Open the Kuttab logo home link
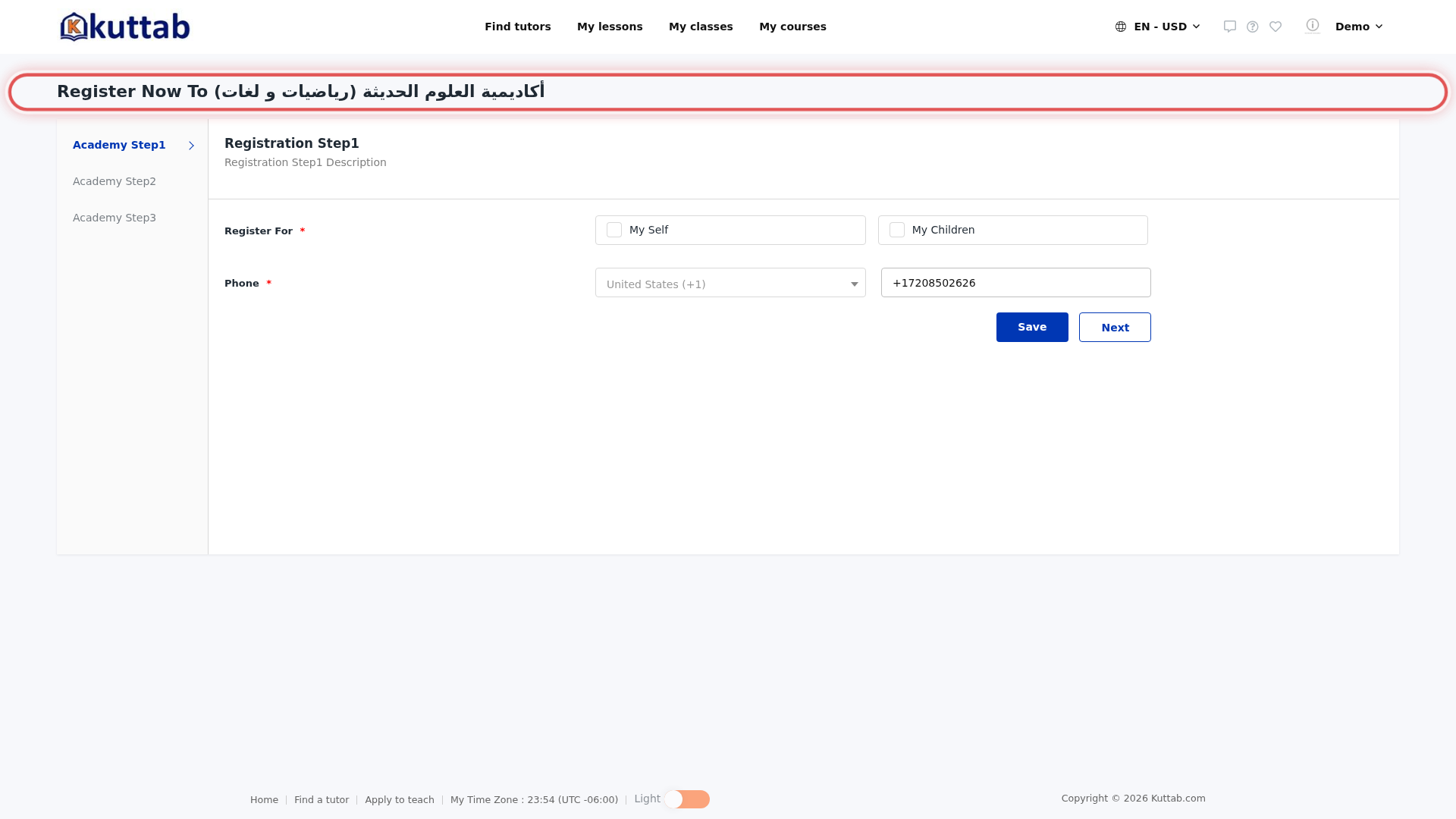The width and height of the screenshot is (1456, 819). (x=125, y=27)
